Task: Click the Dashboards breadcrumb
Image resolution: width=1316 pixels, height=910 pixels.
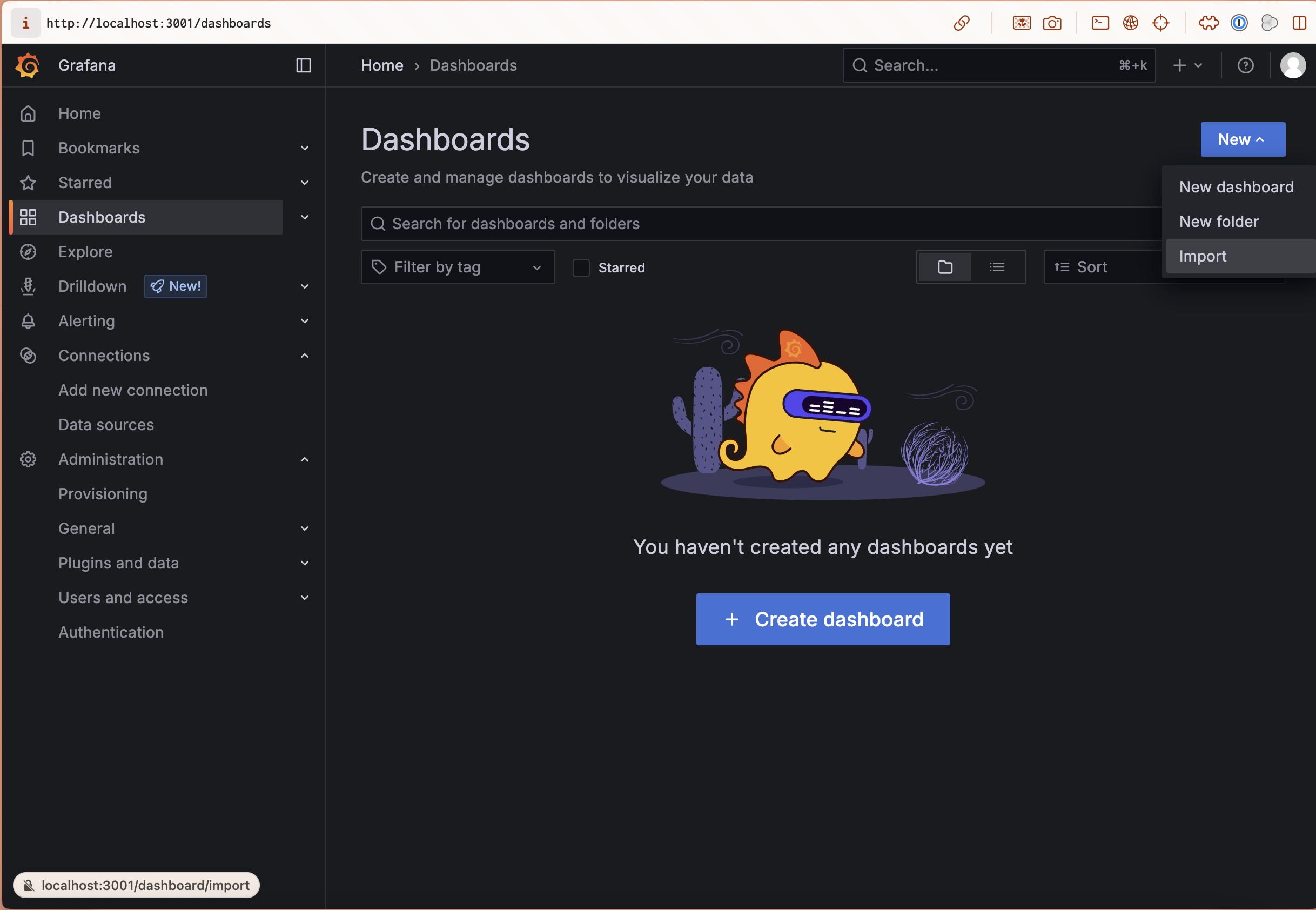Action: click(x=473, y=65)
